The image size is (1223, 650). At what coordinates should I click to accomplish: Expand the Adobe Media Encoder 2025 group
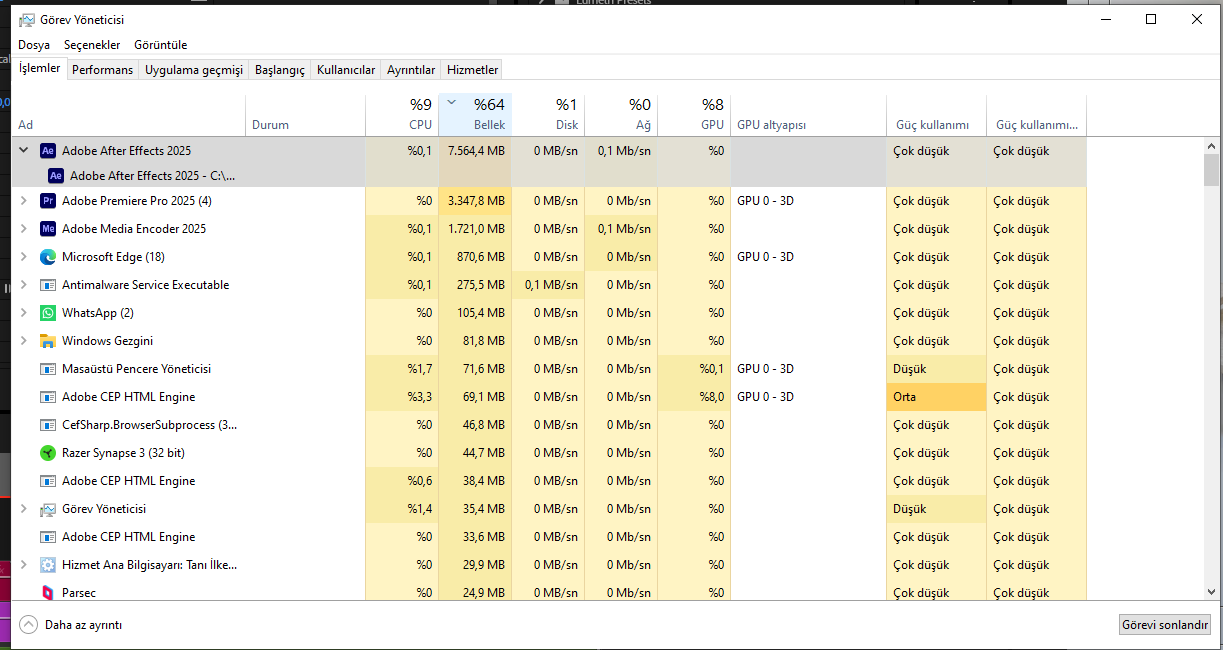(24, 229)
